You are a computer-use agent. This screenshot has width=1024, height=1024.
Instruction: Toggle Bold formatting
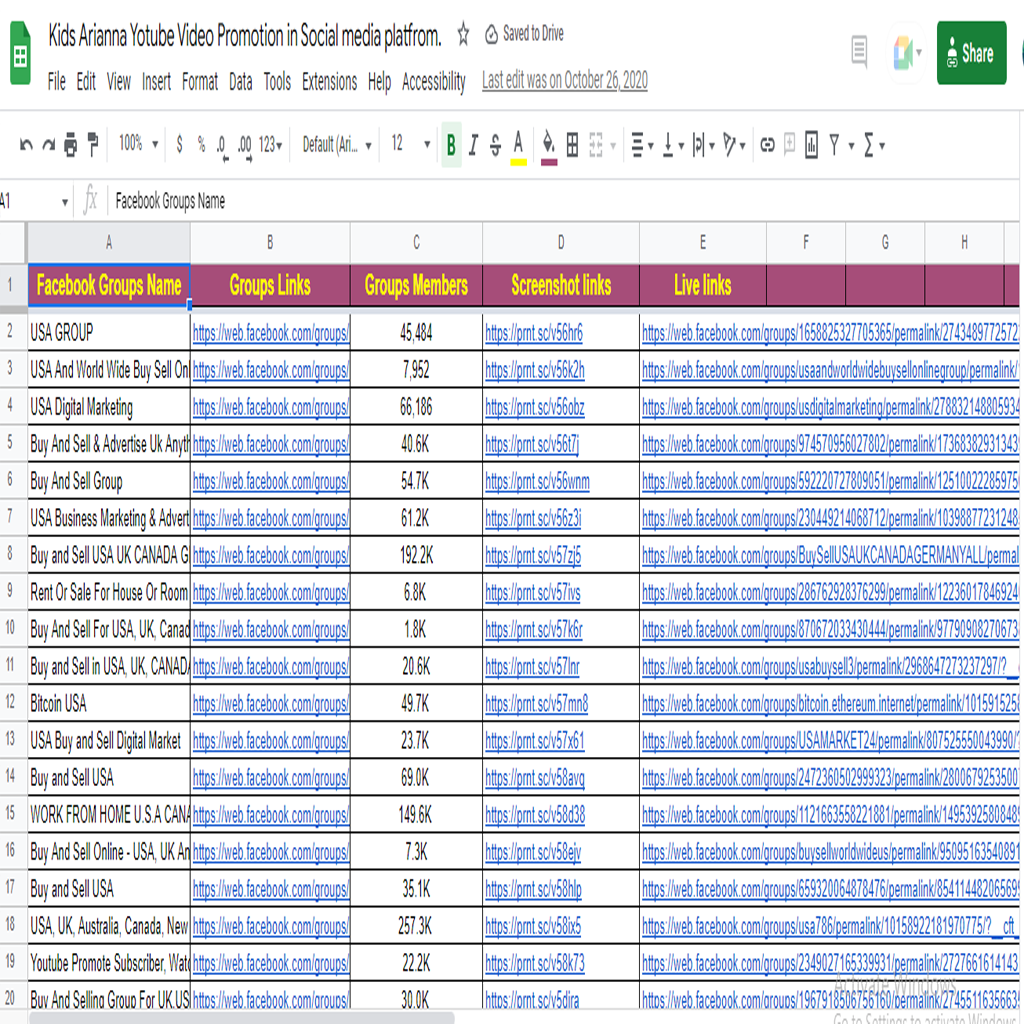pyautogui.click(x=451, y=144)
